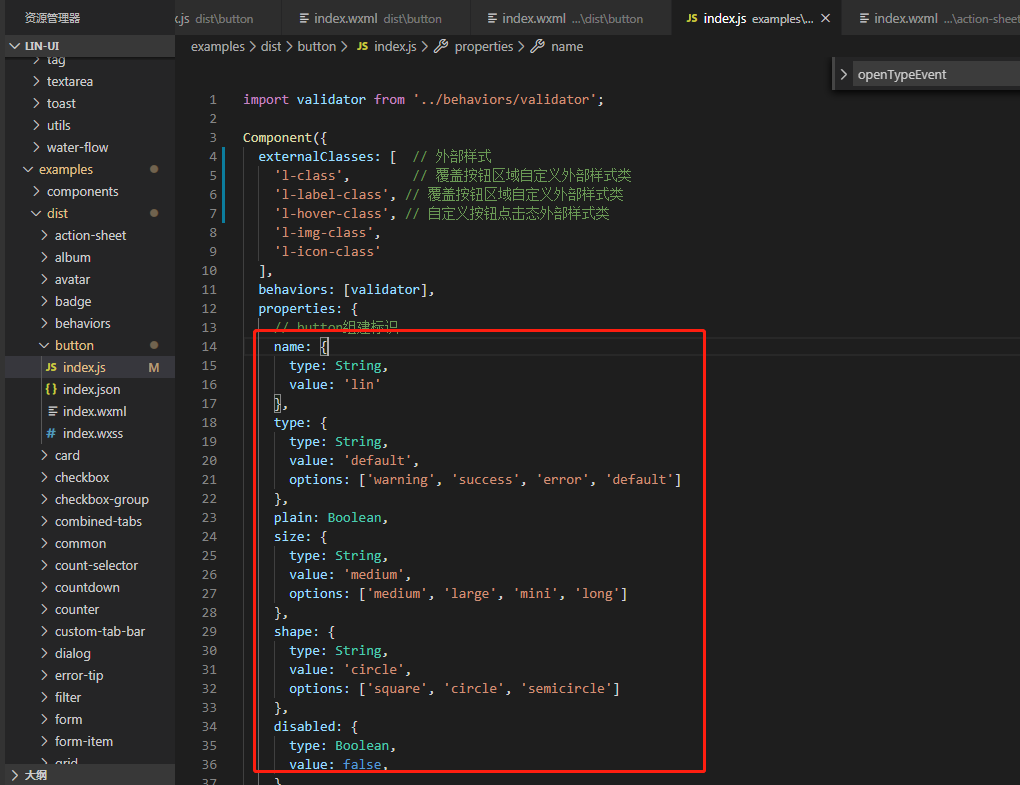Click the openTypeEvent search input field

[x=935, y=74]
